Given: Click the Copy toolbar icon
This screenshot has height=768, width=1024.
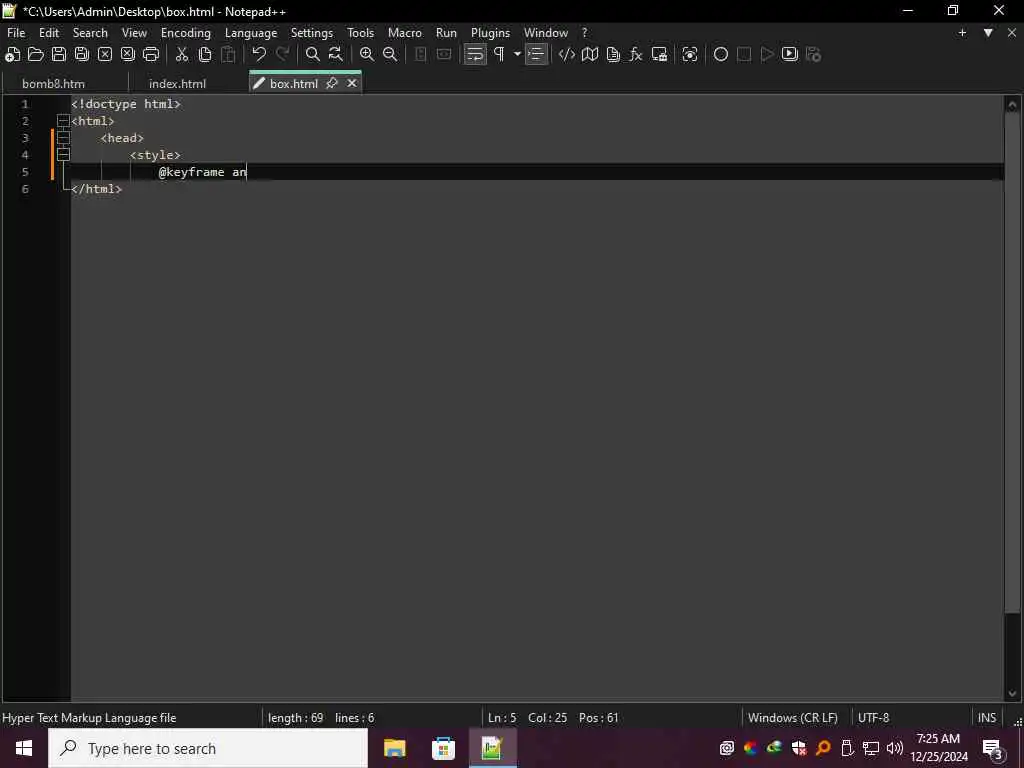Looking at the screenshot, I should pyautogui.click(x=205, y=55).
